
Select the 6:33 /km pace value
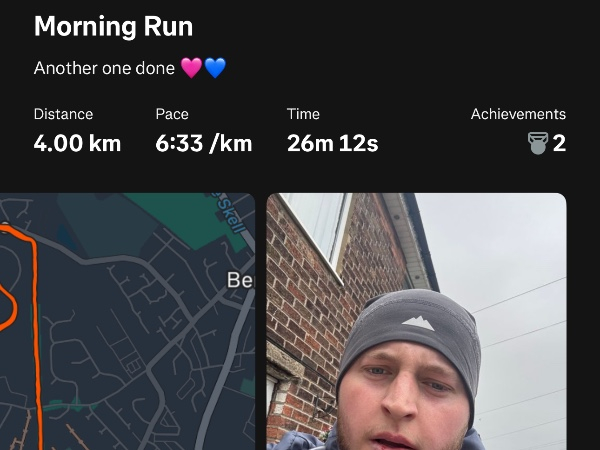[204, 144]
